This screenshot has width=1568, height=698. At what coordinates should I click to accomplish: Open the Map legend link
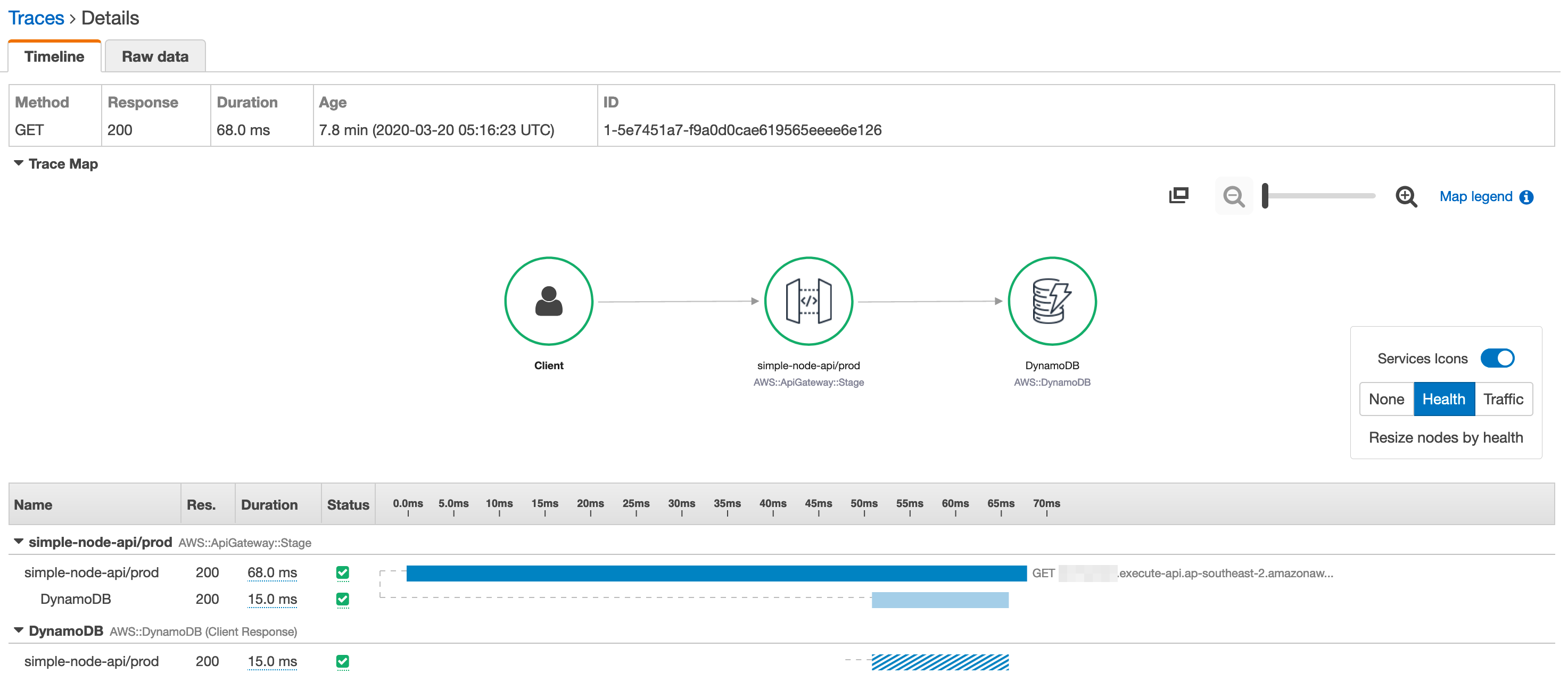pos(1475,196)
